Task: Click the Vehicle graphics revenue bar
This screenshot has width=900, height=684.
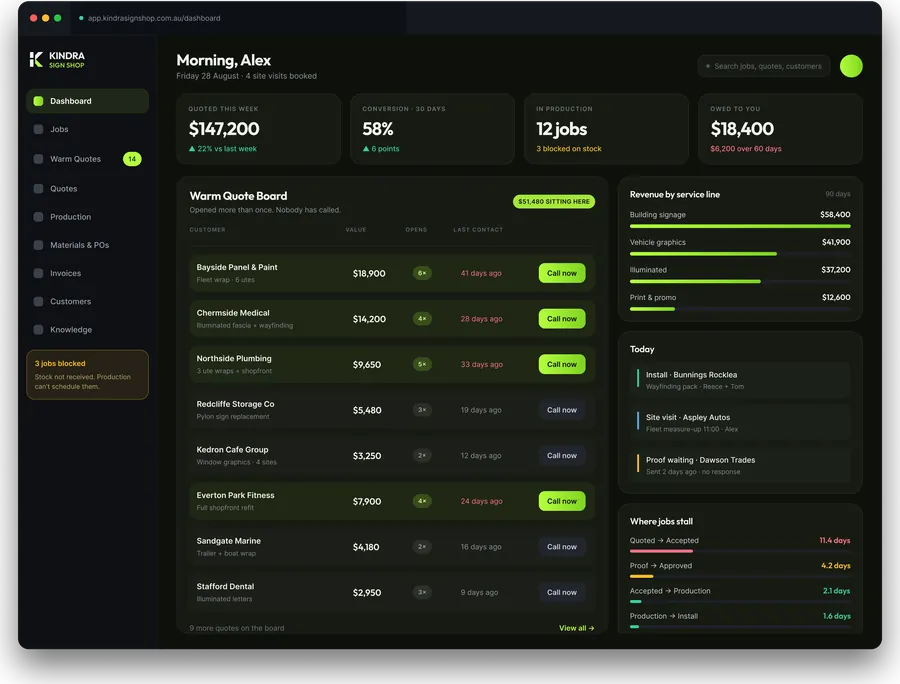Action: pos(740,254)
